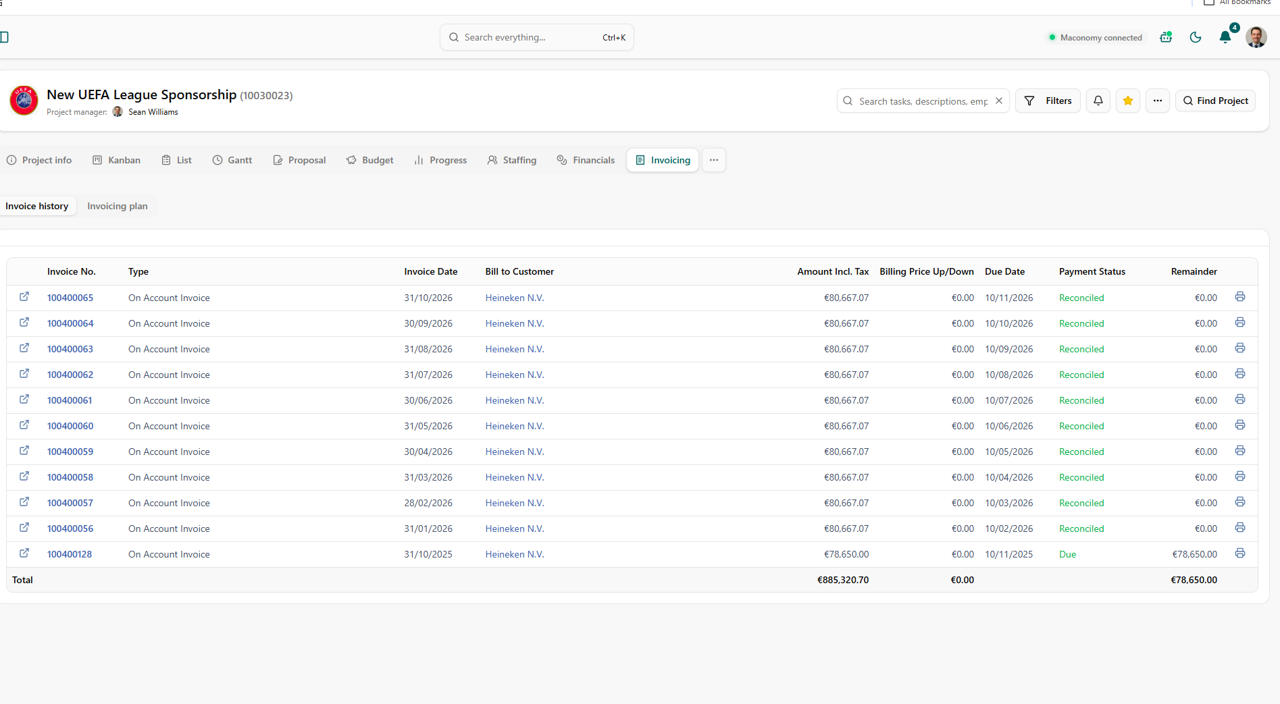Open external link icon for invoice 100400060

click(x=24, y=425)
